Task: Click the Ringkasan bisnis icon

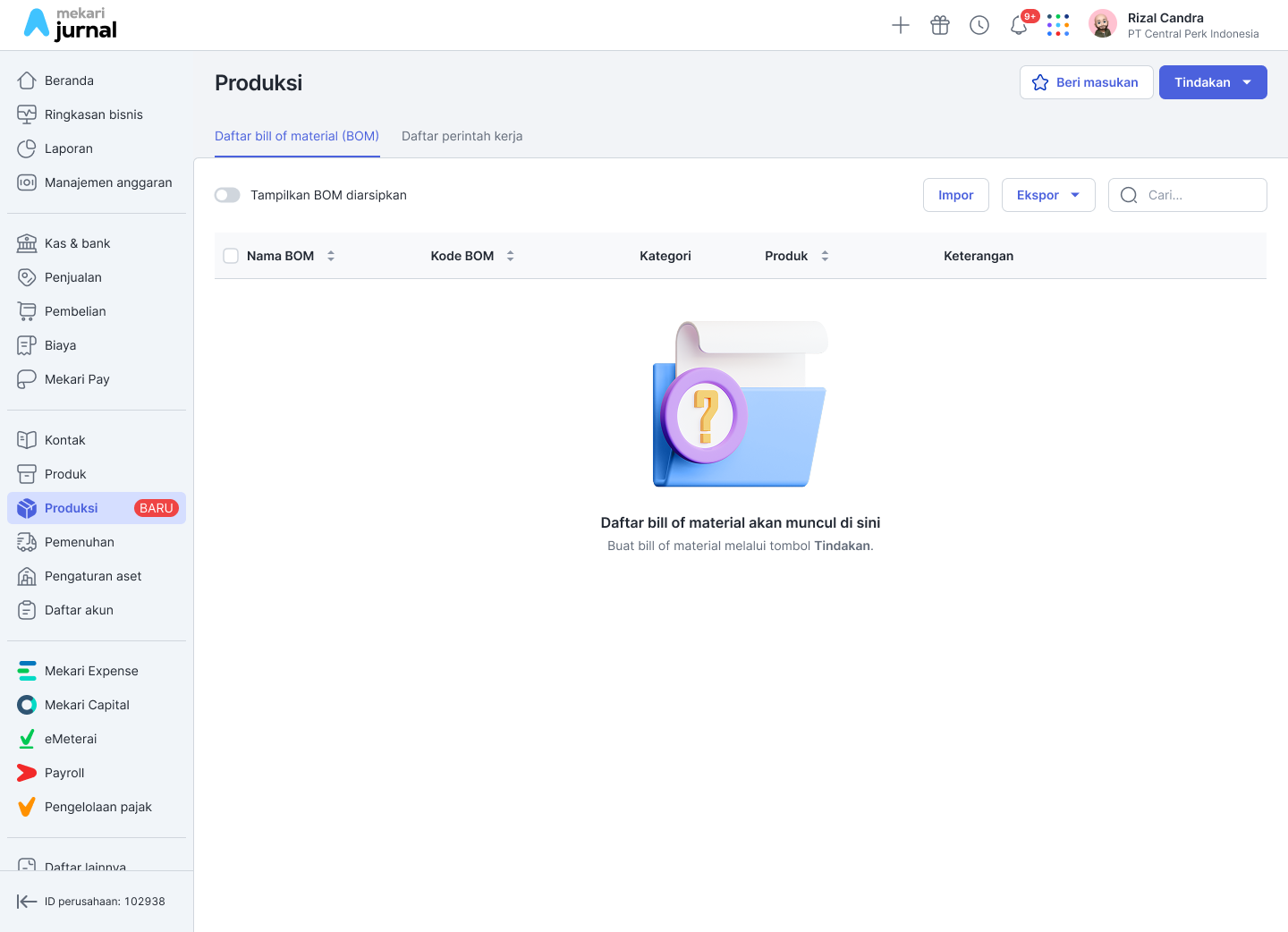Action: coord(27,114)
